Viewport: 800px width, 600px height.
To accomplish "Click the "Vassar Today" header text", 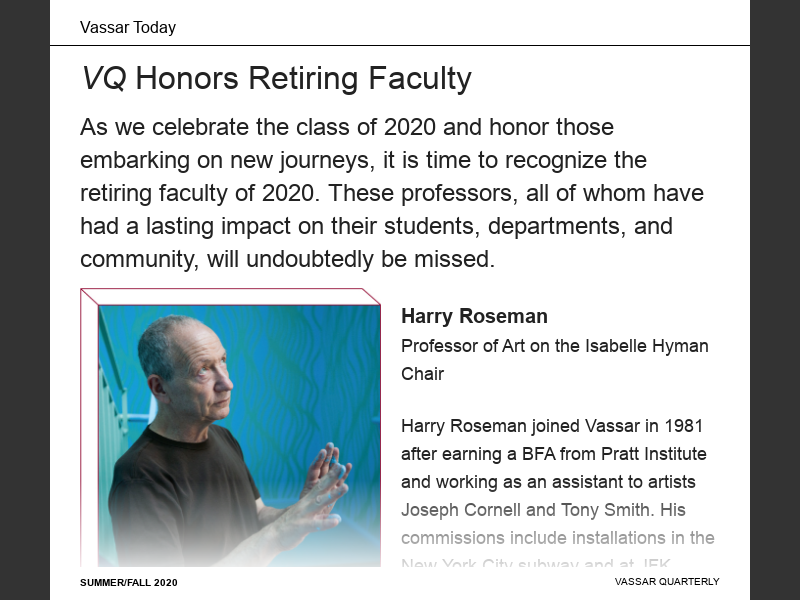I will pos(128,28).
